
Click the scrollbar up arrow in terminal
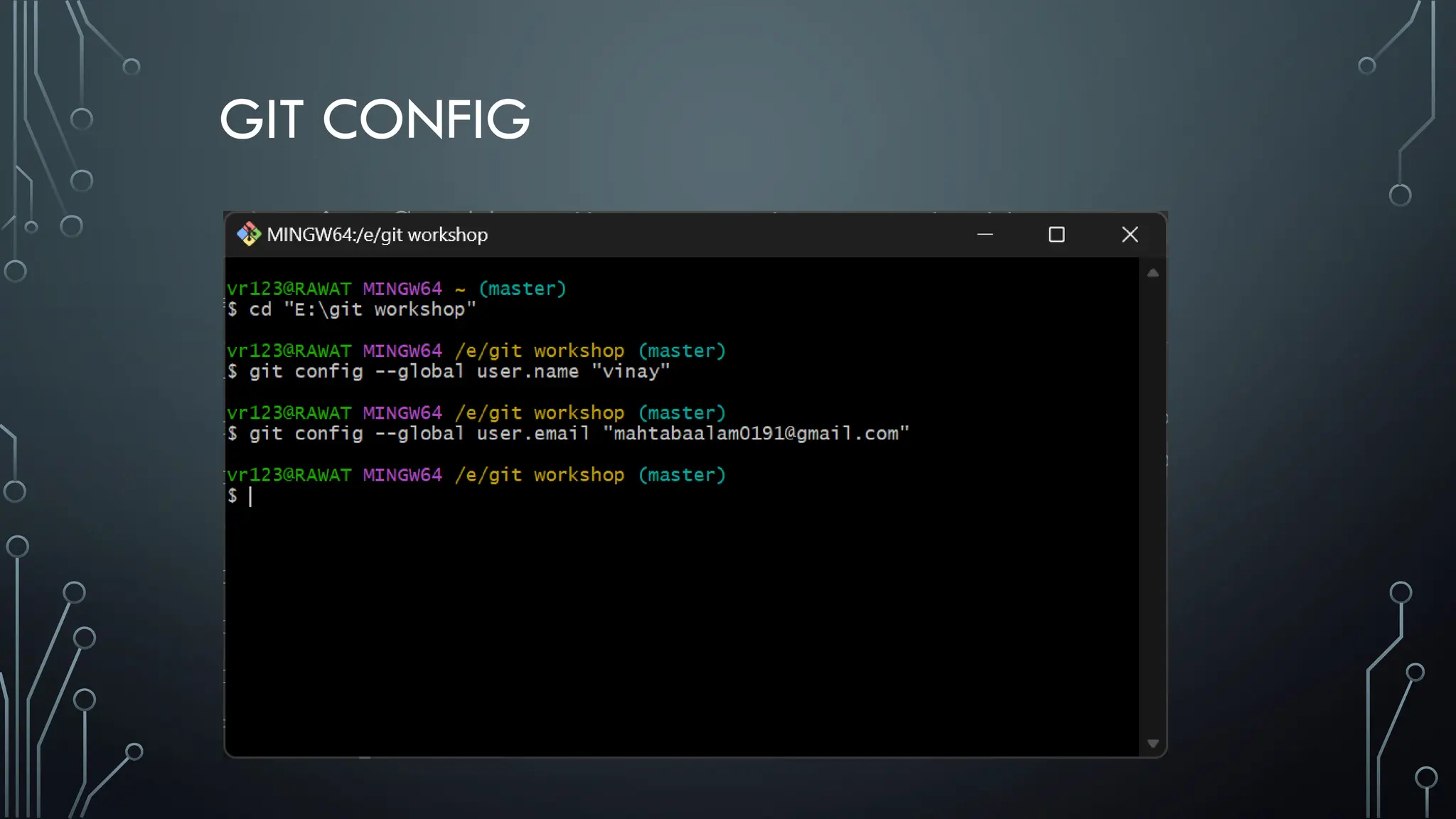tap(1152, 273)
